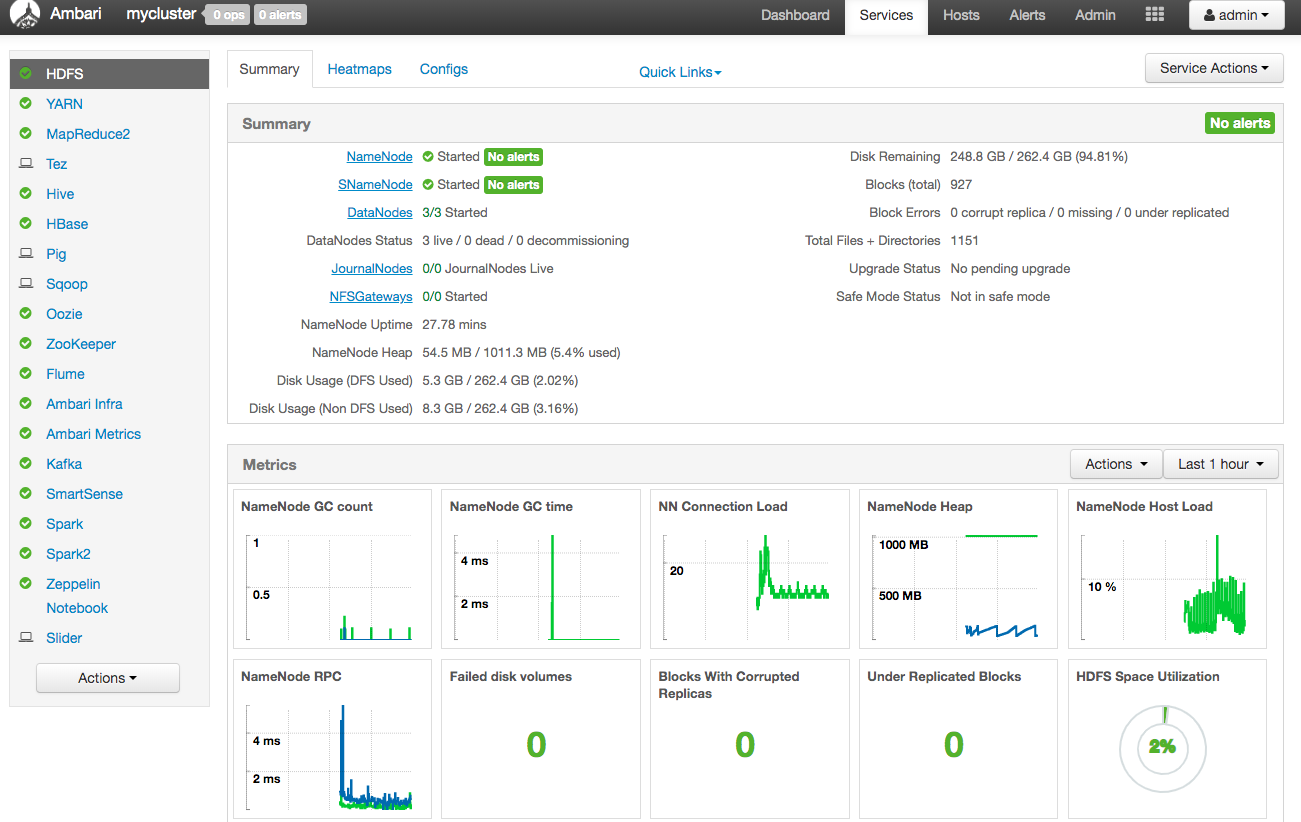Click No alerts badge next to SNameNode
The image size is (1301, 822).
[513, 185]
